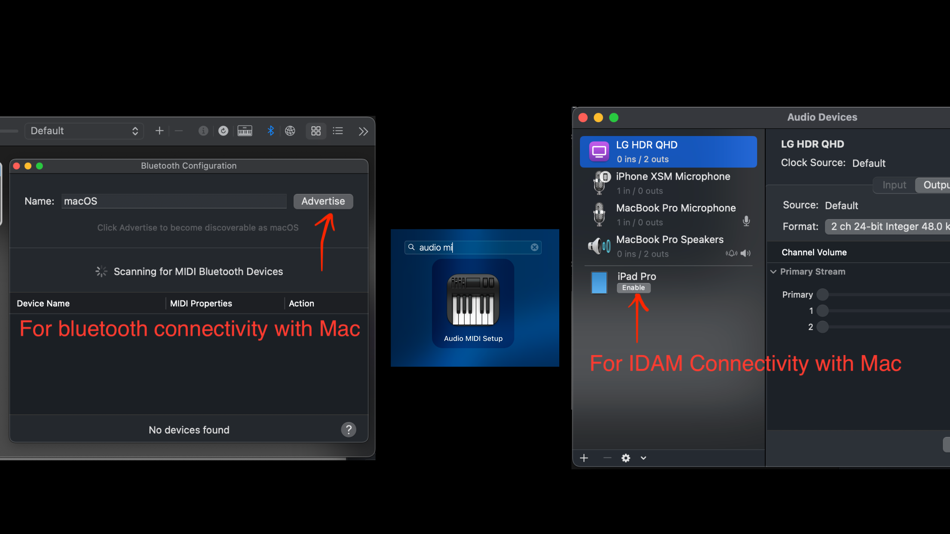Click the remove audio device minus button

(x=606, y=458)
